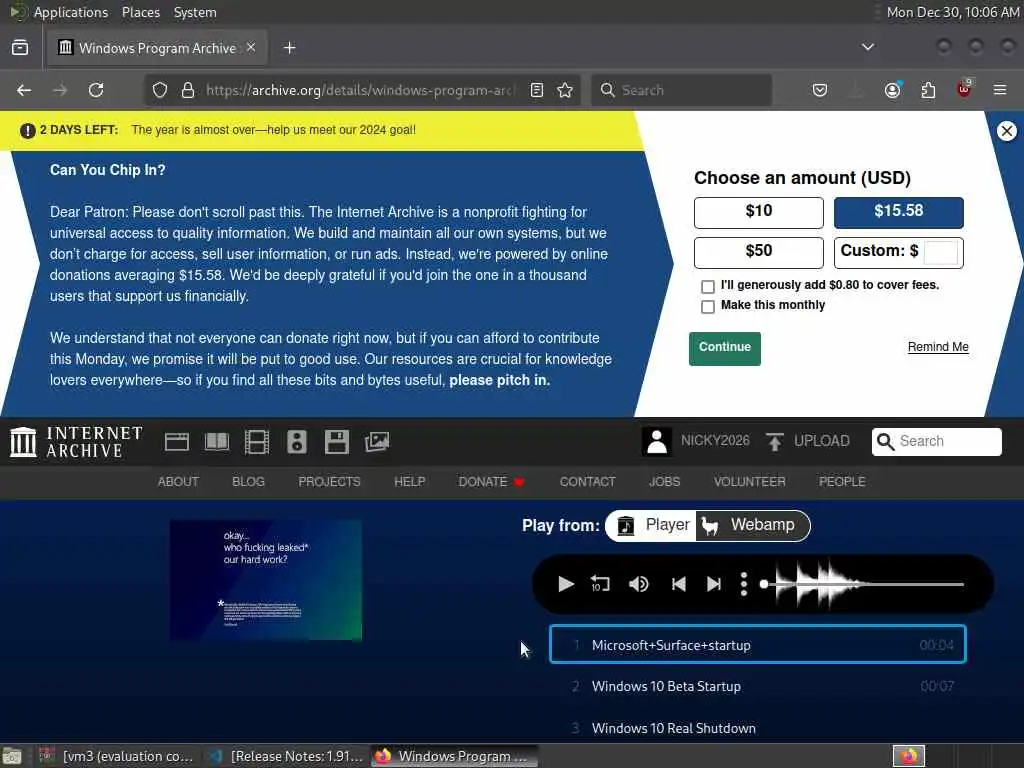1024x768 pixels.
Task: Click the Remind Me link
Action: (938, 347)
